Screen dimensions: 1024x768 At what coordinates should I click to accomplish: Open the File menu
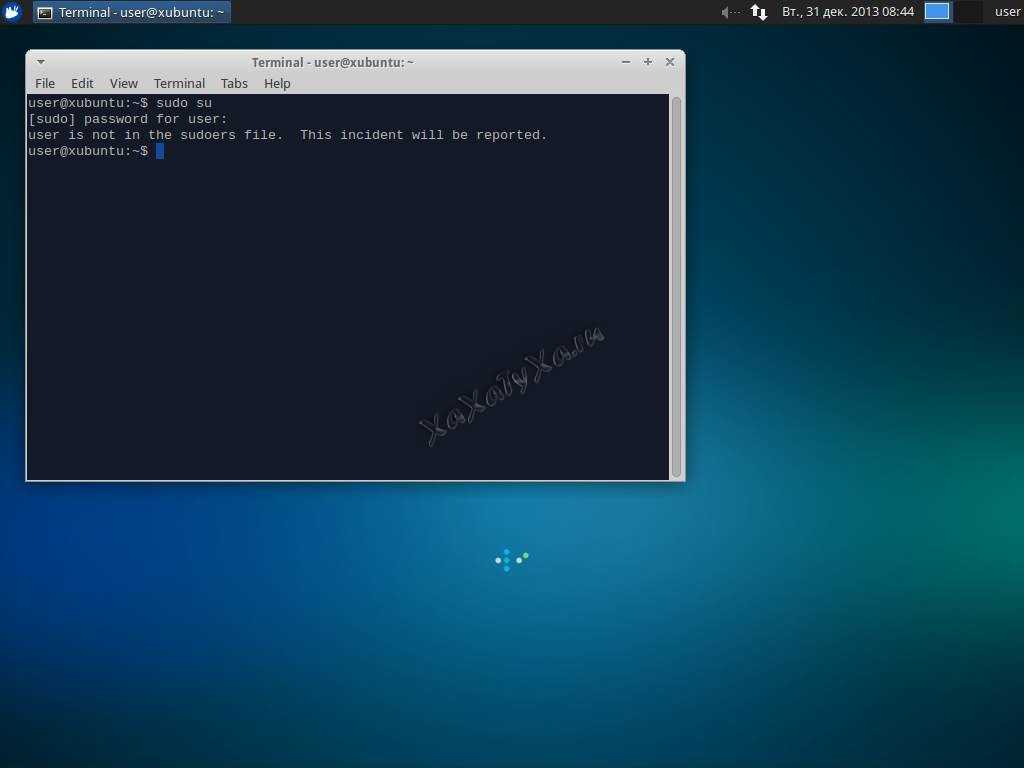click(x=45, y=83)
